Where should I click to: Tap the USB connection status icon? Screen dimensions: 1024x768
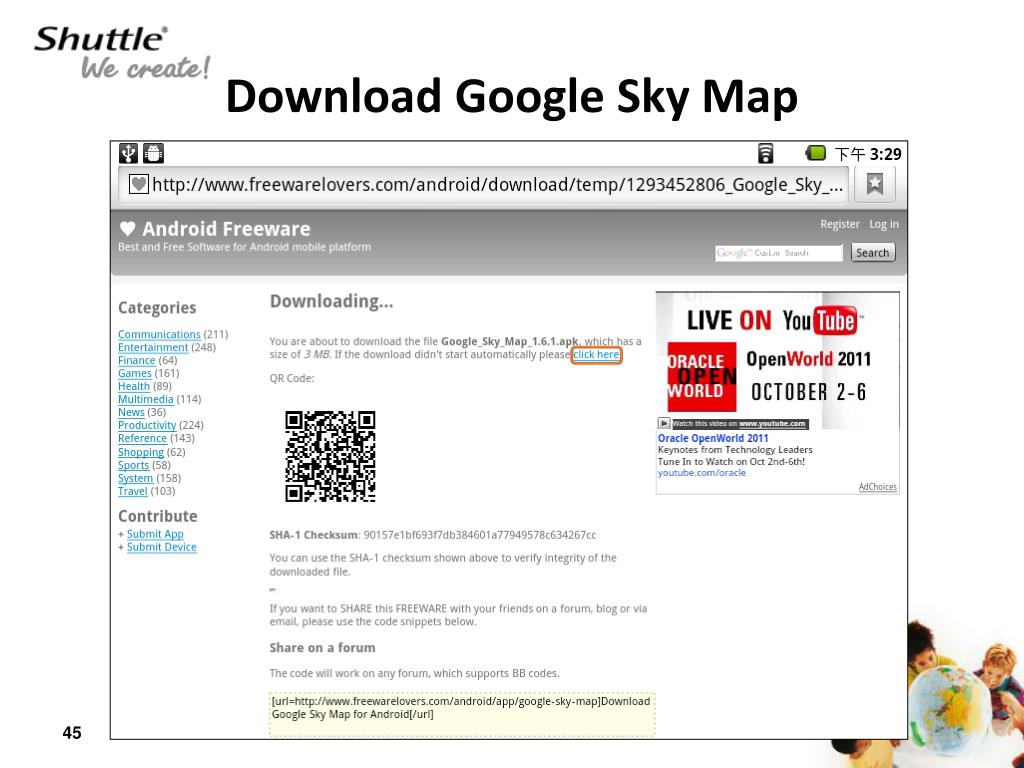(129, 153)
